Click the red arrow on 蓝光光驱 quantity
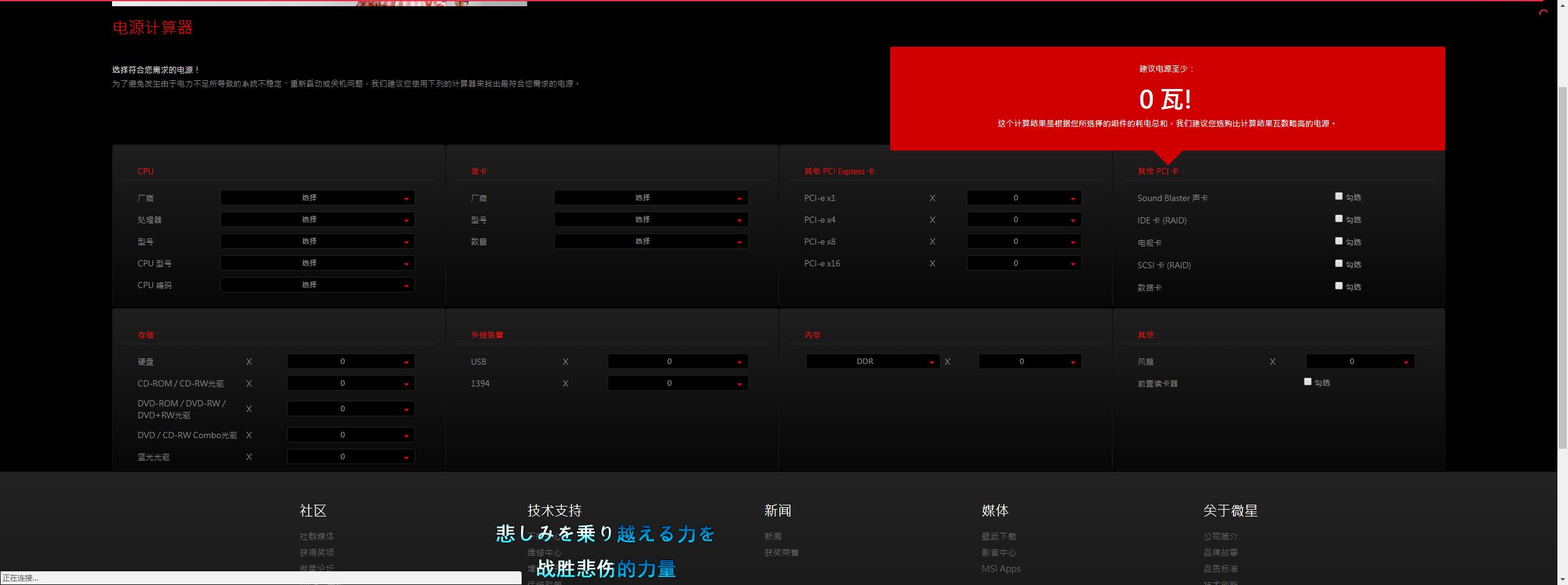The image size is (1568, 585). pos(406,458)
